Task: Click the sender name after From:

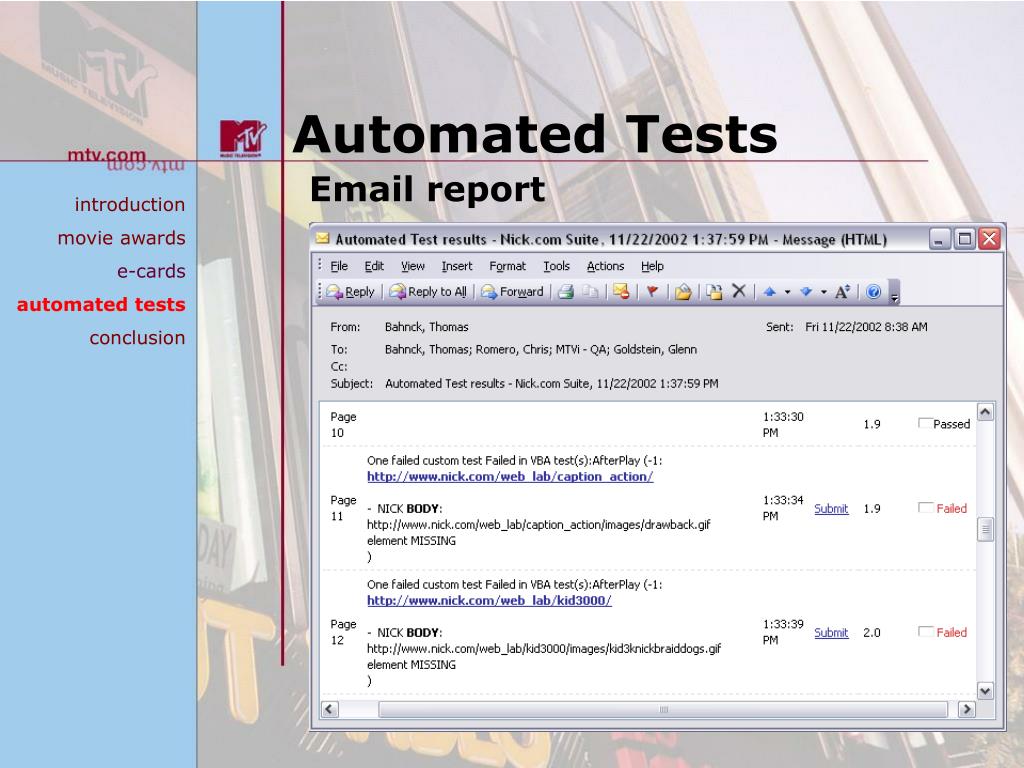Action: 426,327
